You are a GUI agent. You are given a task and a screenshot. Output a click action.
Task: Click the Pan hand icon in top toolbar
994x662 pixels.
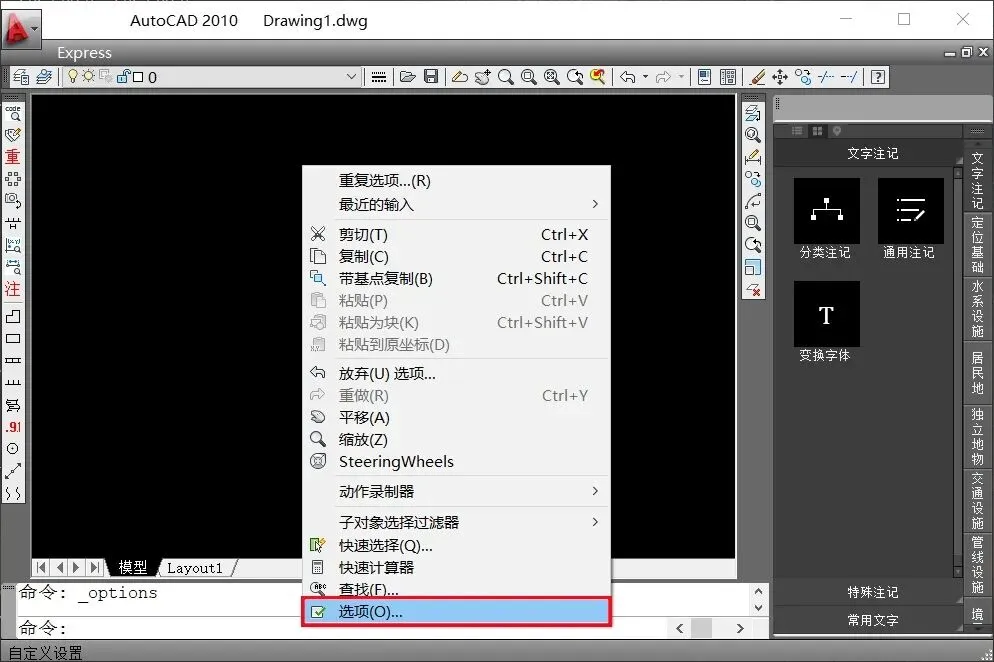point(482,77)
